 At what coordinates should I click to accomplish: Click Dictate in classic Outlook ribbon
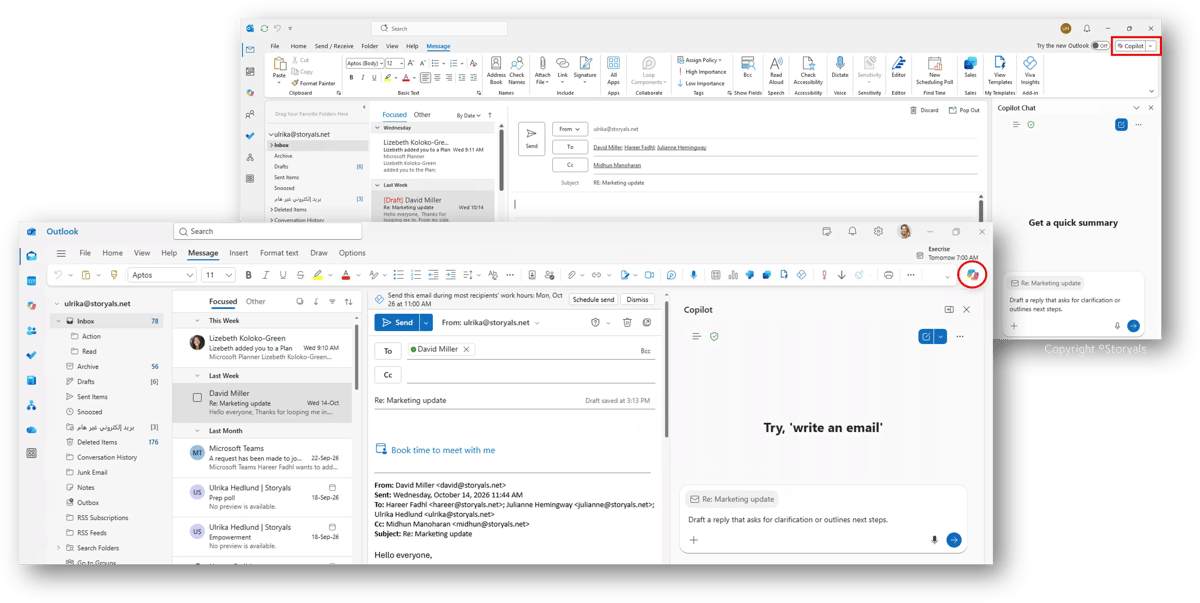tap(840, 68)
